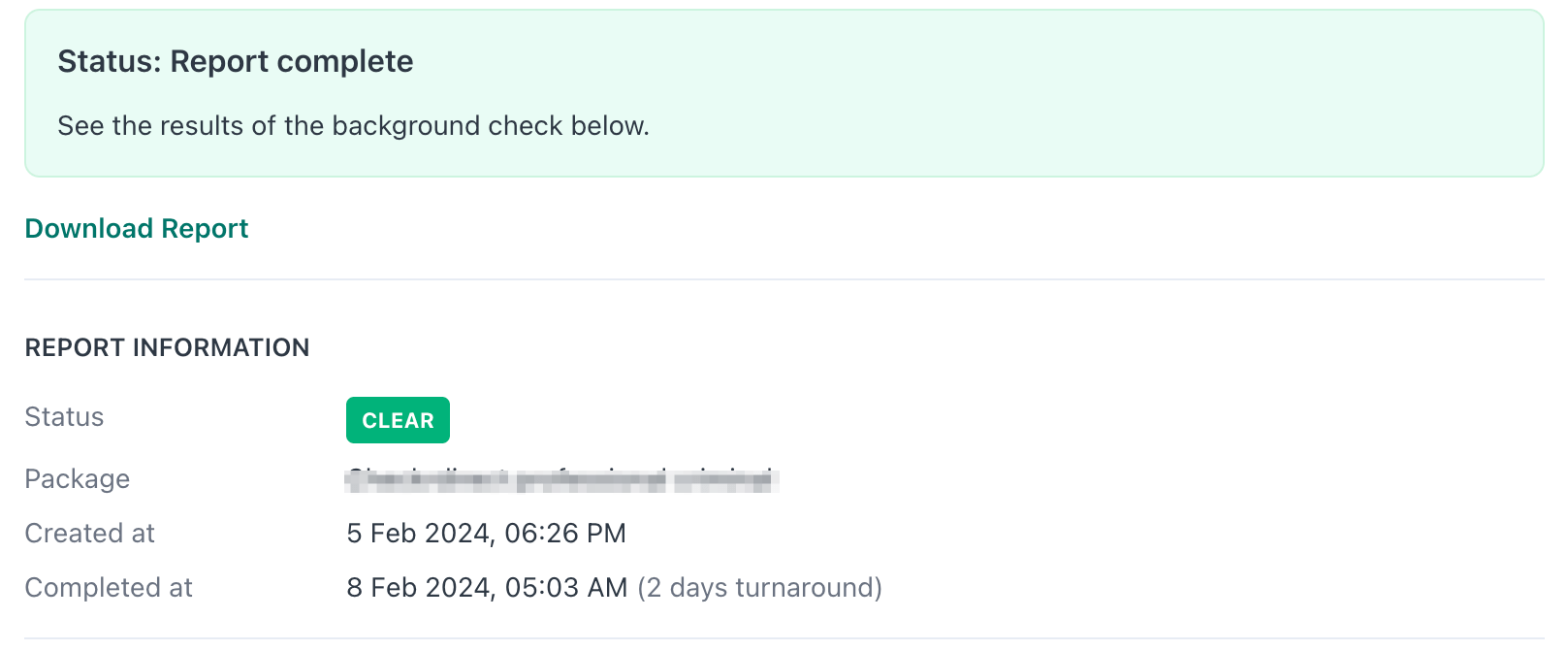Click the REPORT INFORMATION section heading
Image resolution: width=1568 pixels, height=651 pixels.
click(x=167, y=347)
